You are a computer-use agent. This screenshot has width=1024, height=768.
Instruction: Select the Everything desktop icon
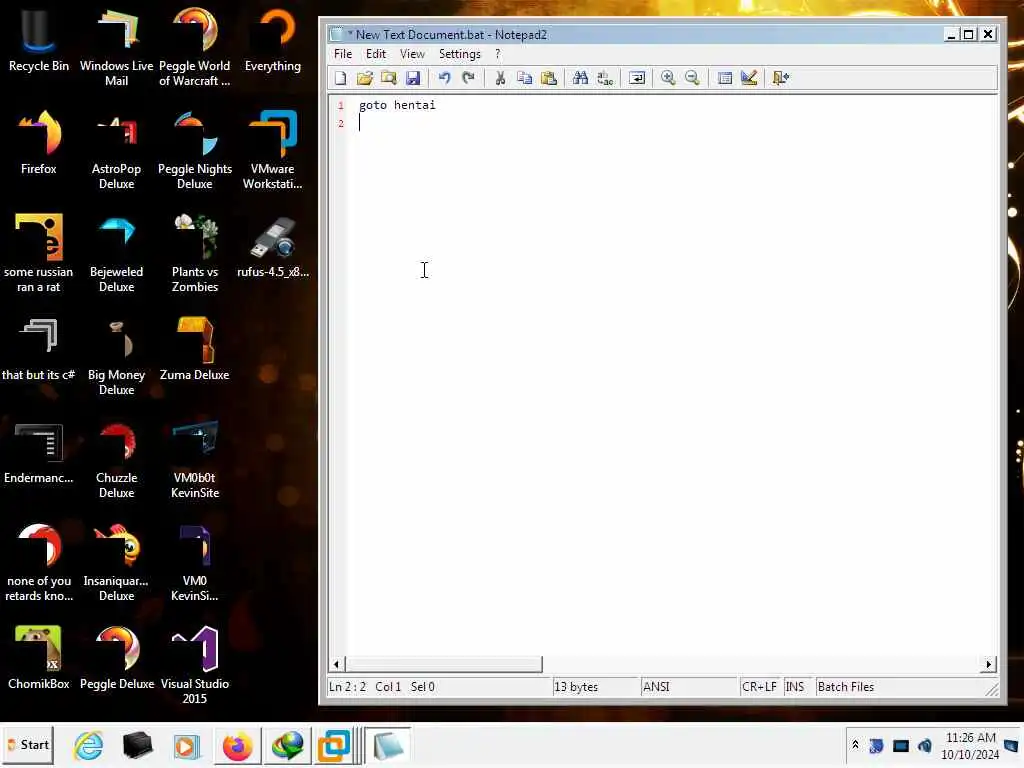(x=272, y=40)
